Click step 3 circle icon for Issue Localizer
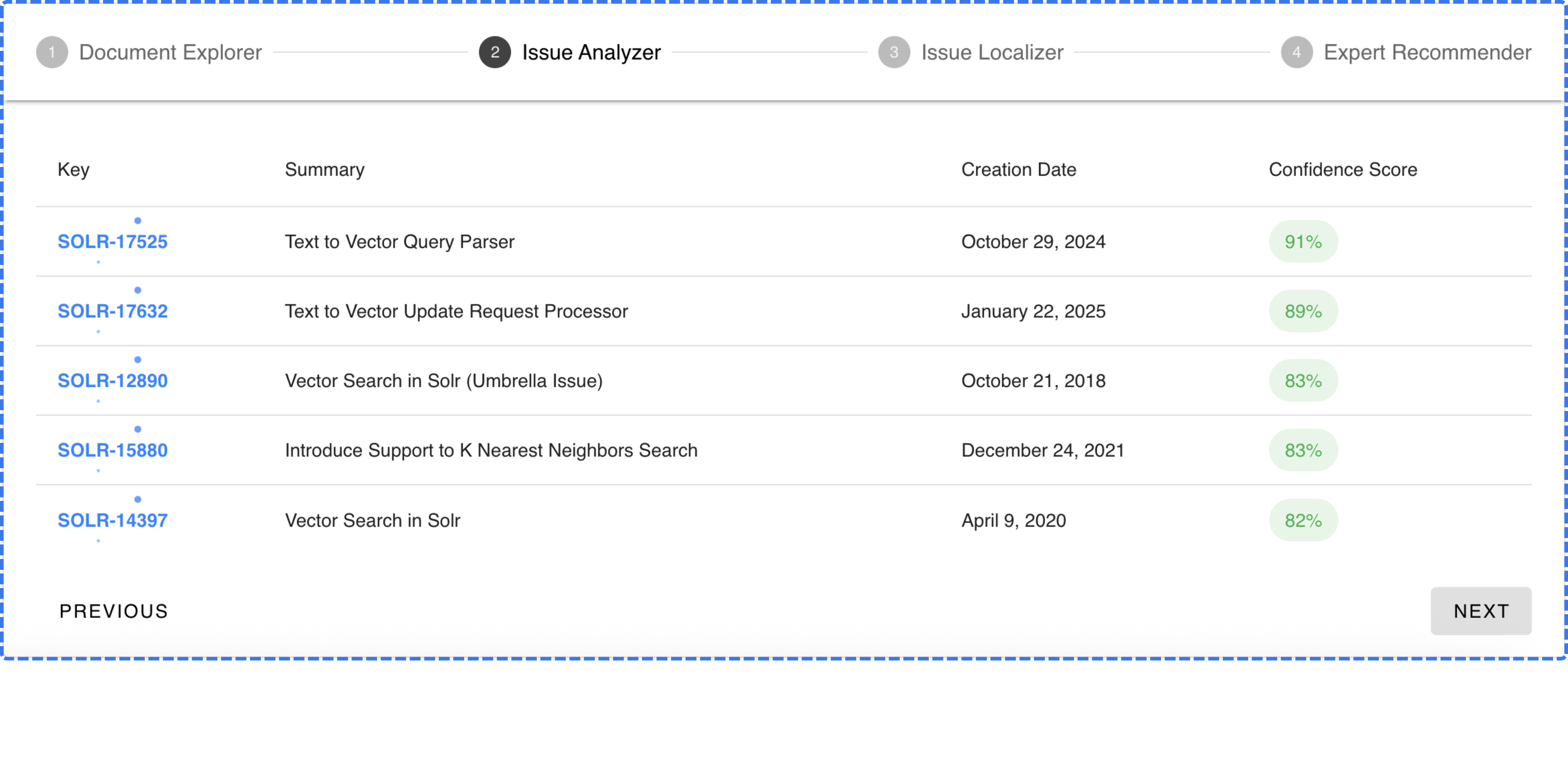This screenshot has height=784, width=1568. (894, 52)
